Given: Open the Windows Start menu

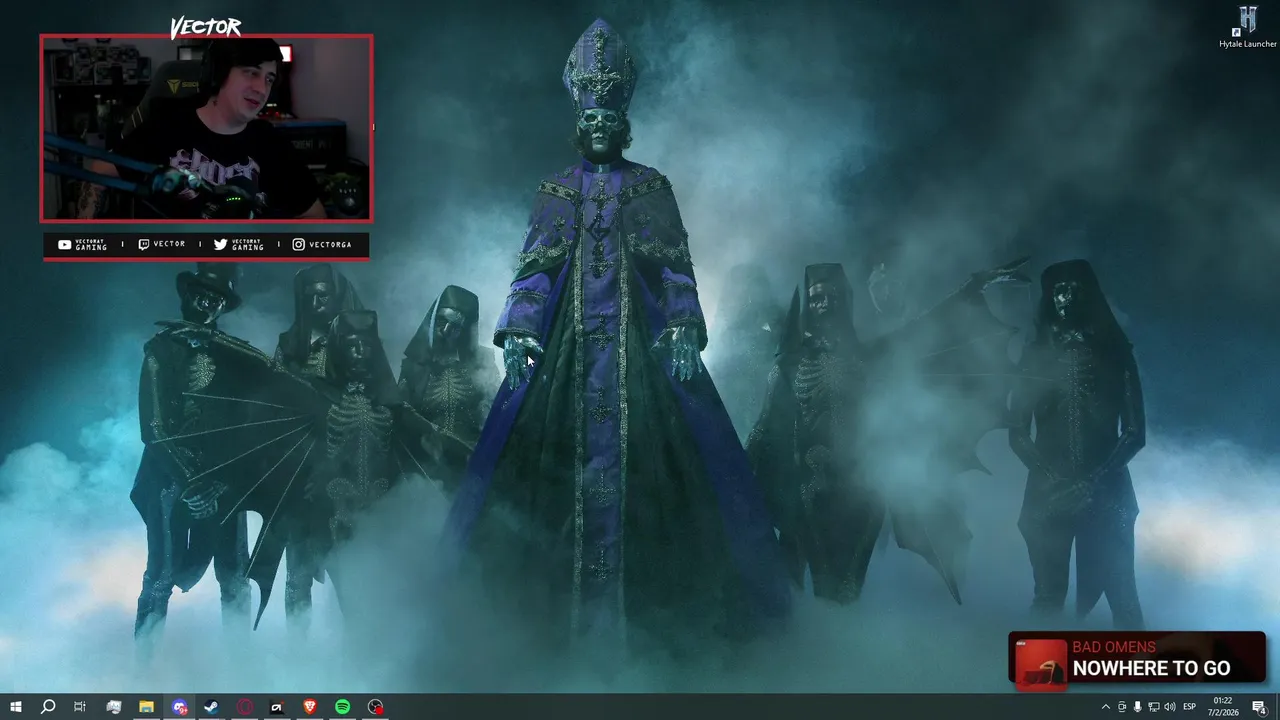Looking at the screenshot, I should coord(15,707).
